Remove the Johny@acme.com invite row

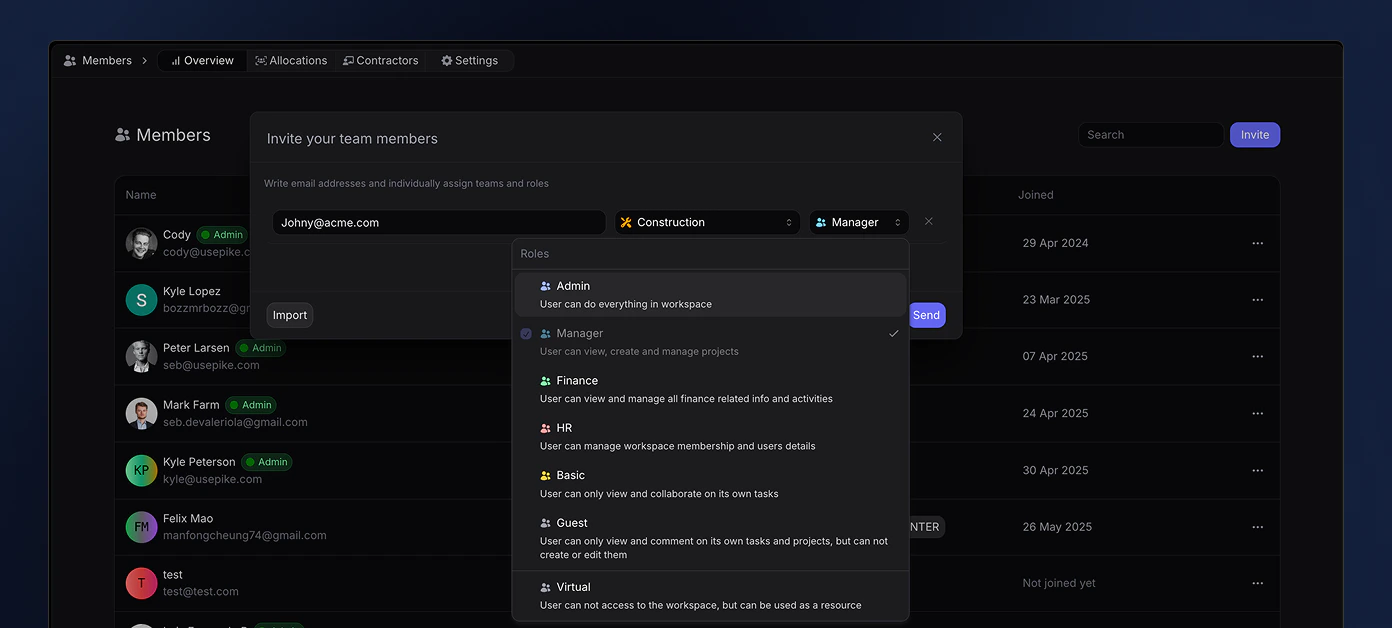coord(929,221)
